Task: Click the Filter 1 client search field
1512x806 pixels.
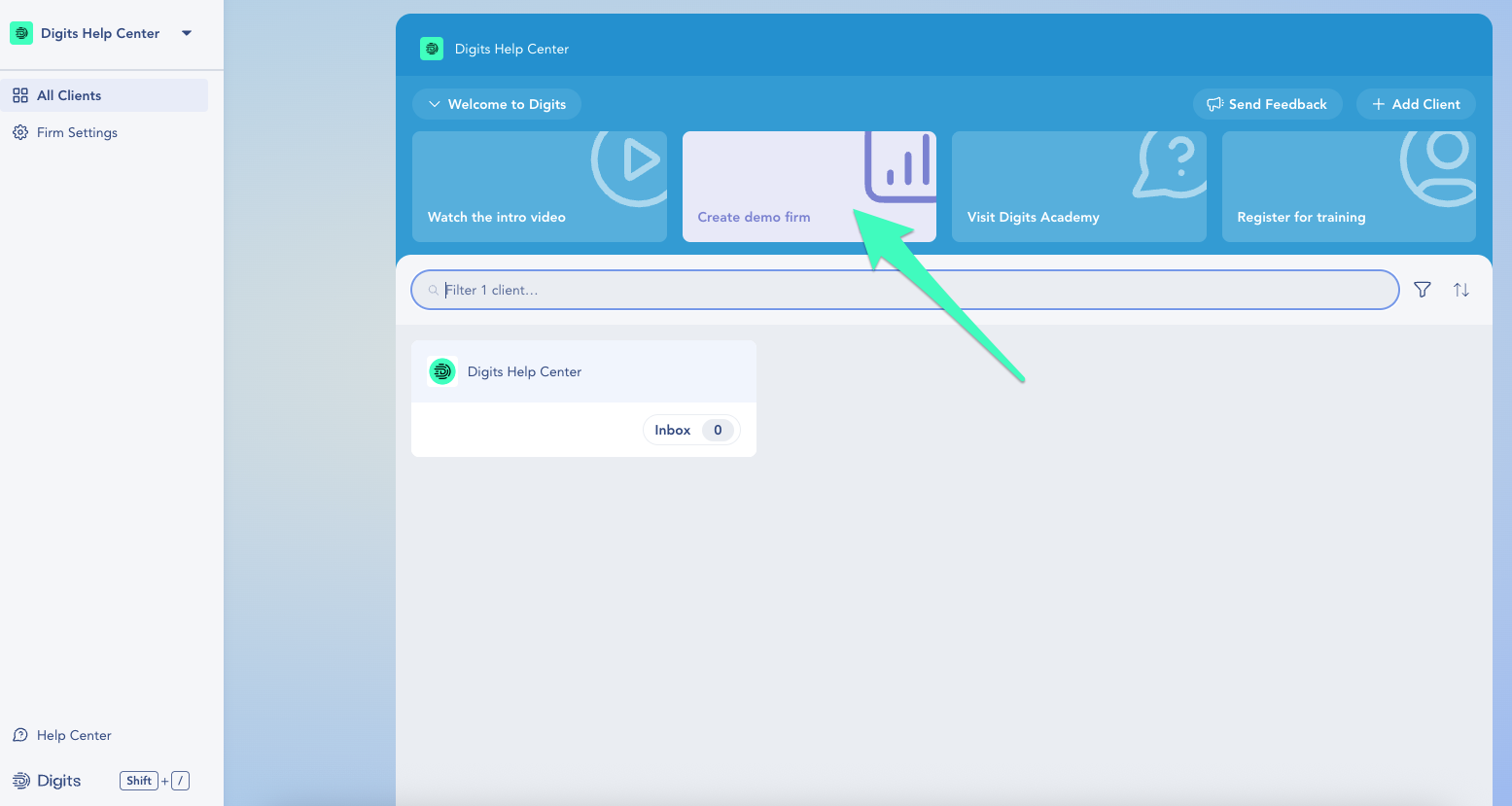Action: [x=905, y=290]
